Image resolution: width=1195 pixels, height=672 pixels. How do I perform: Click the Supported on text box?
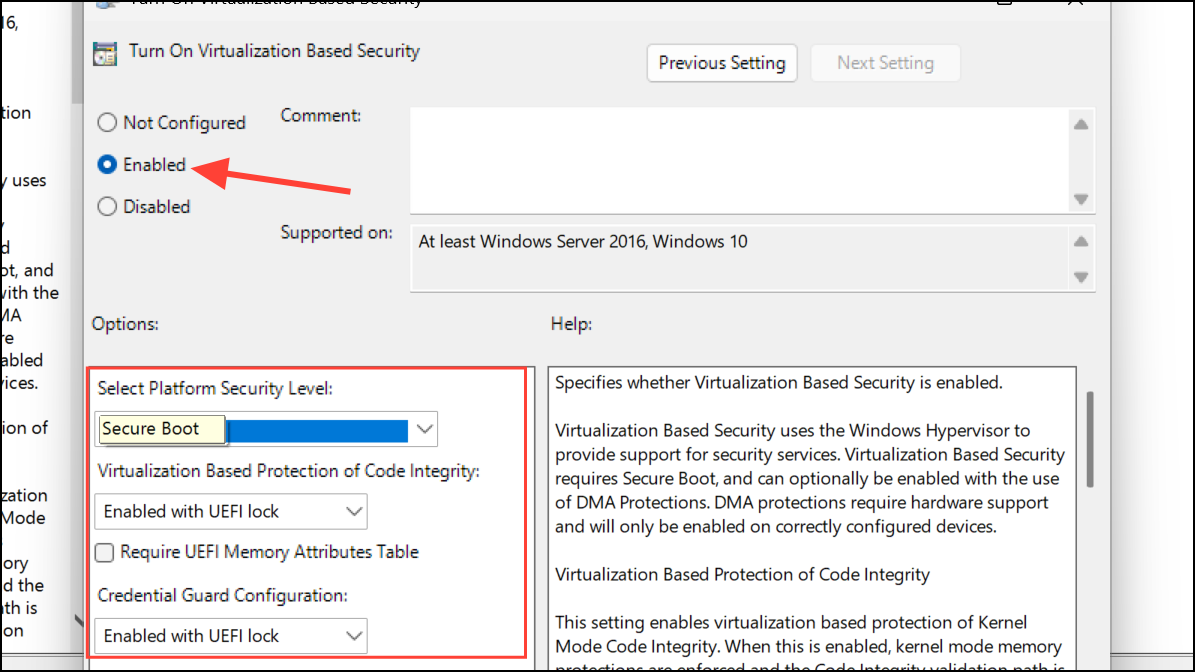coord(740,258)
